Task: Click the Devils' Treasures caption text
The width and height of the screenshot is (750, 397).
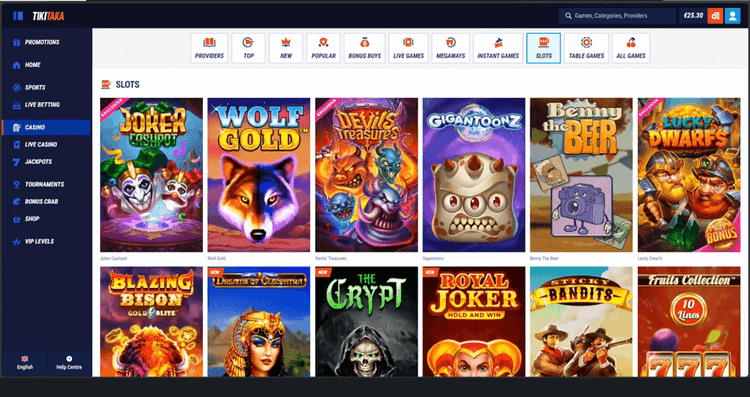Action: pos(331,258)
